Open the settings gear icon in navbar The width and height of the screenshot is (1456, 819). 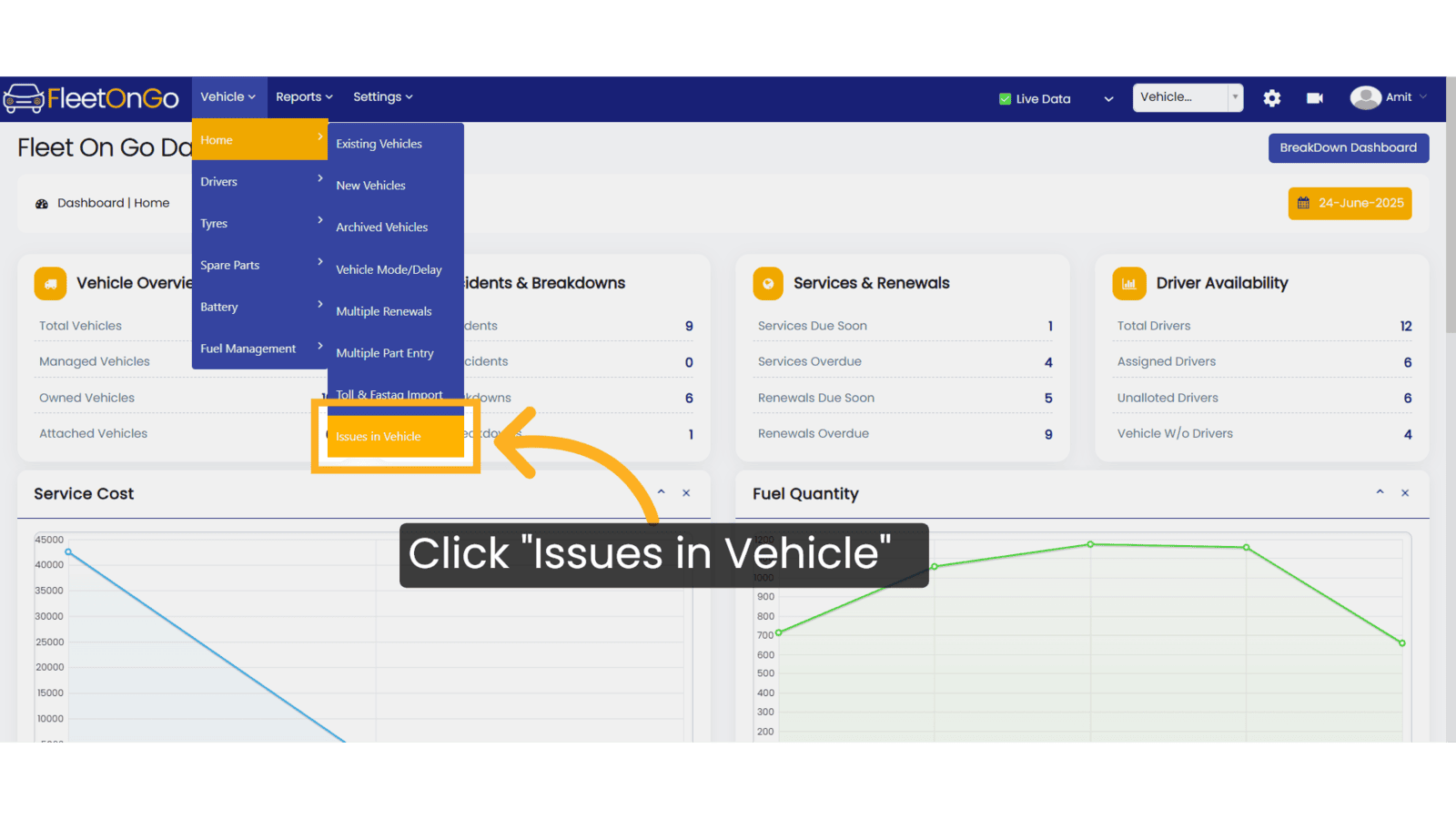pyautogui.click(x=1272, y=98)
